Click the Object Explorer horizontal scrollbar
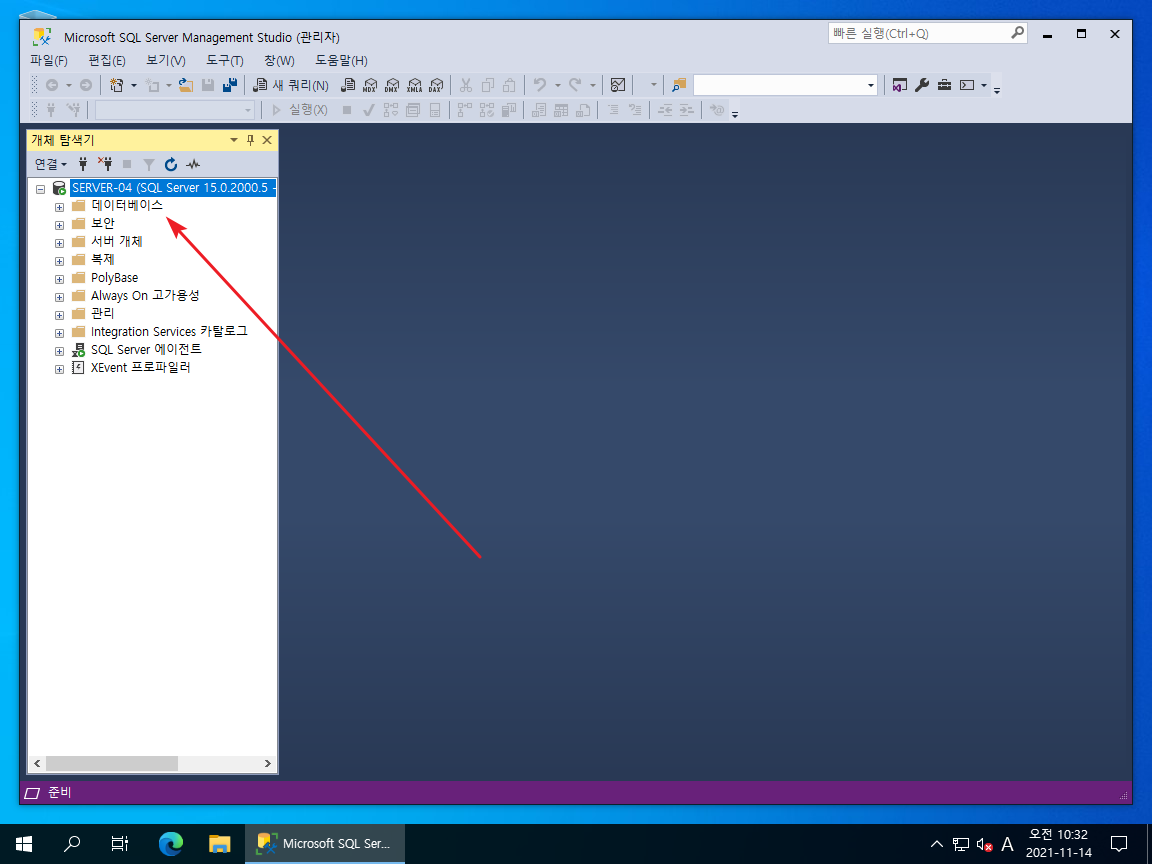 [x=112, y=763]
